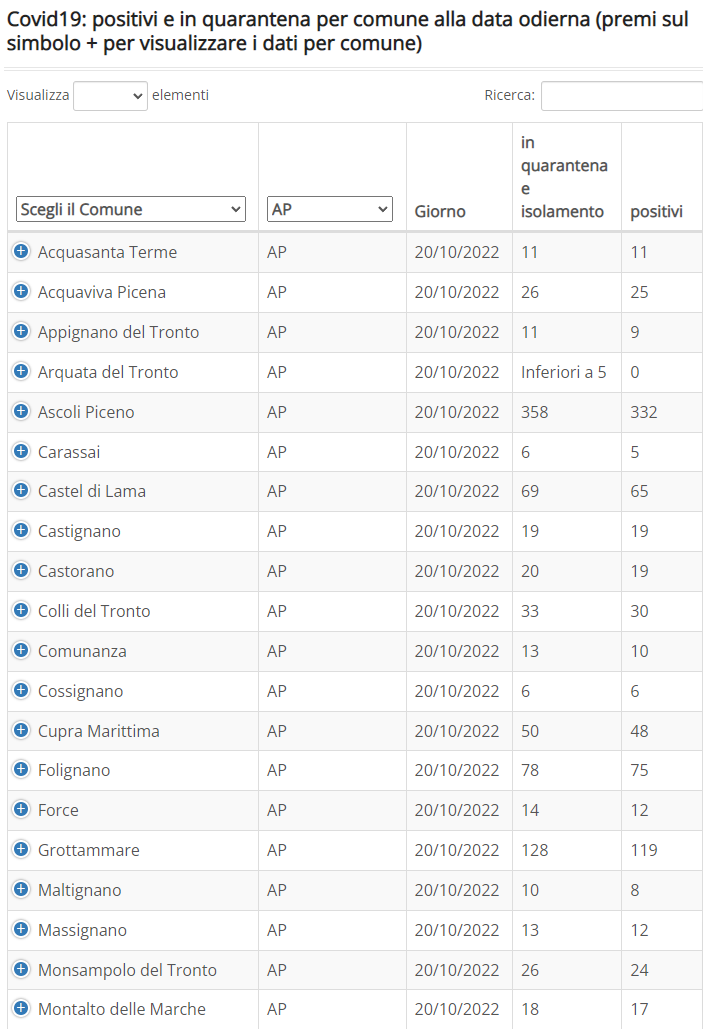Screen dimensions: 703x1029
Task: Open the Scegli il Comune dropdown
Action: (131, 209)
